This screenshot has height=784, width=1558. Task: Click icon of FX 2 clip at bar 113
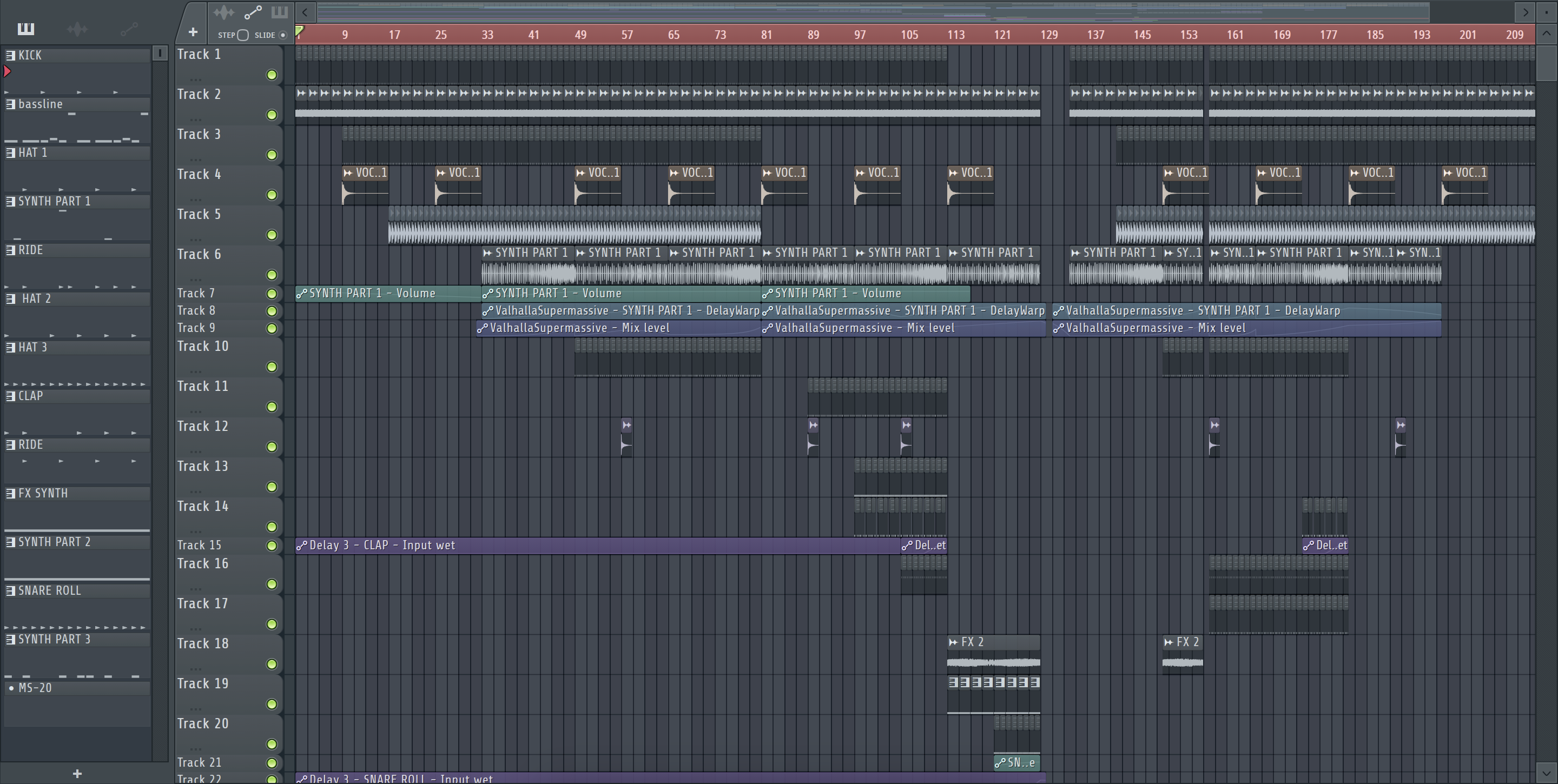click(954, 642)
